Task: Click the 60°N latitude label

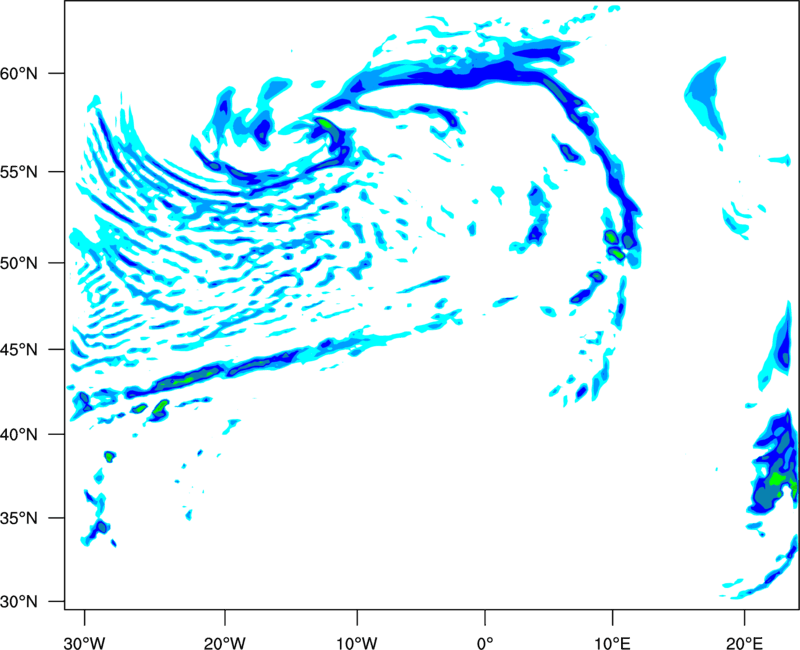Action: pos(19,73)
